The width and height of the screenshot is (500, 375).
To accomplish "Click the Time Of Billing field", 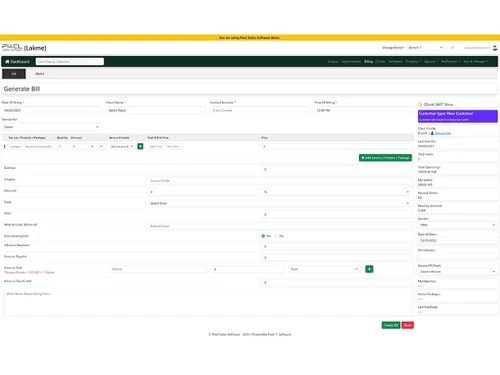I will 364,110.
